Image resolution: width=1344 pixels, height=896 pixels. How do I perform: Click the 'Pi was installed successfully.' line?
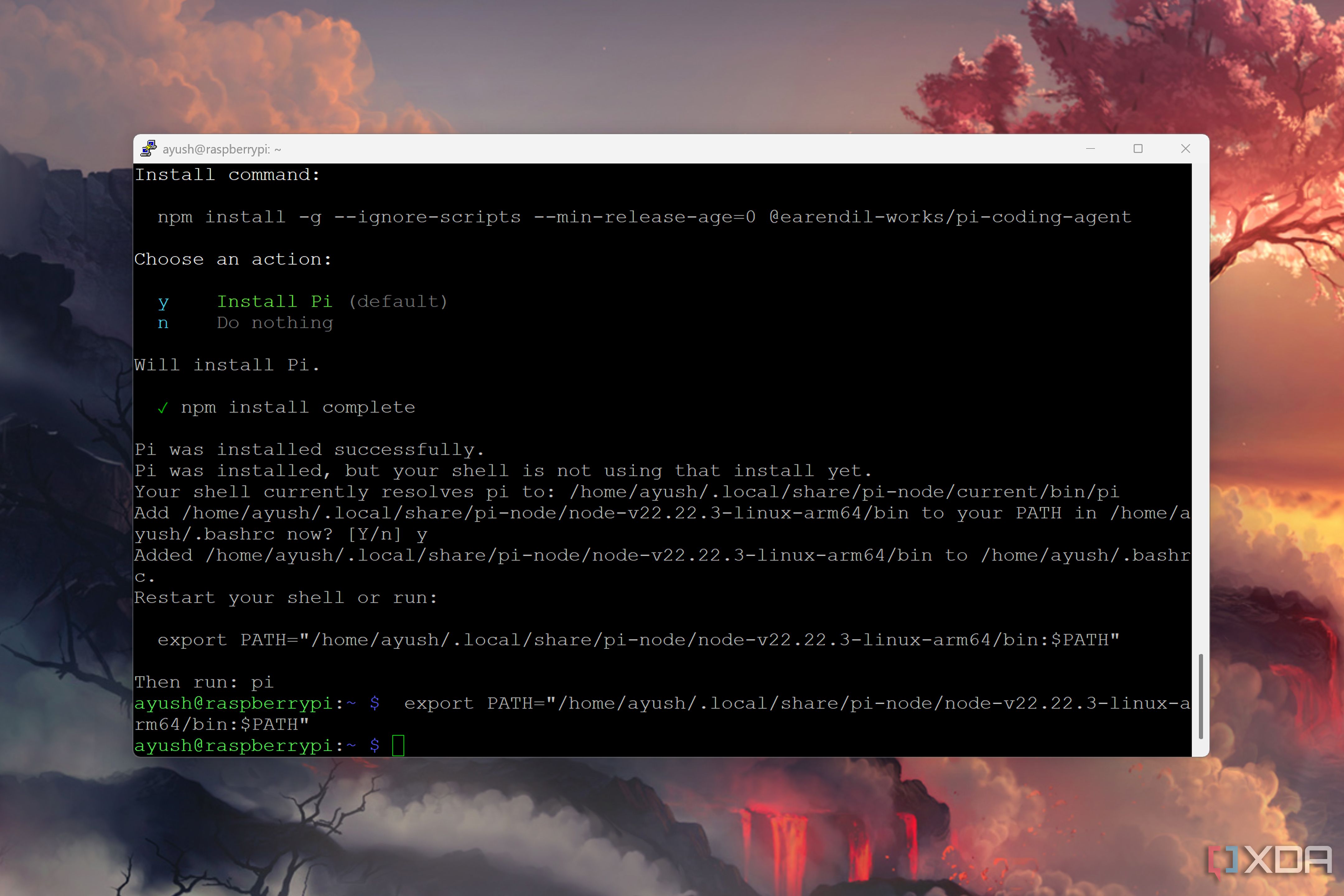(x=309, y=450)
